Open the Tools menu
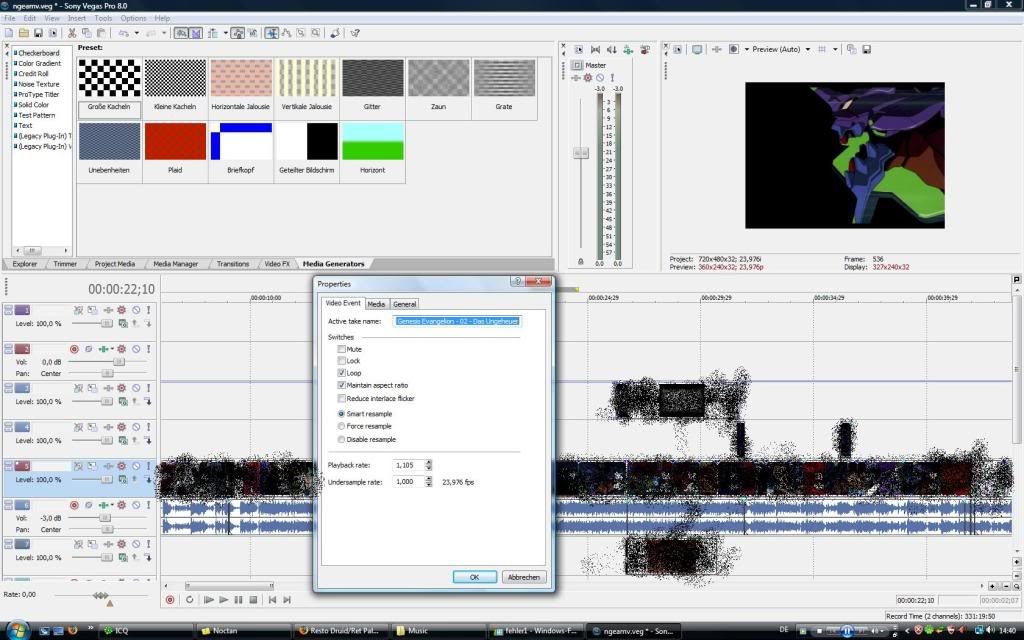 tap(103, 18)
